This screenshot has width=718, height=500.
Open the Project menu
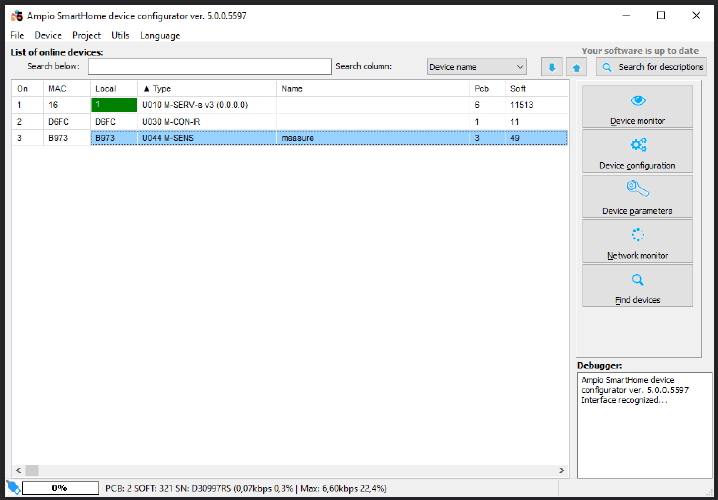pyautogui.click(x=87, y=35)
